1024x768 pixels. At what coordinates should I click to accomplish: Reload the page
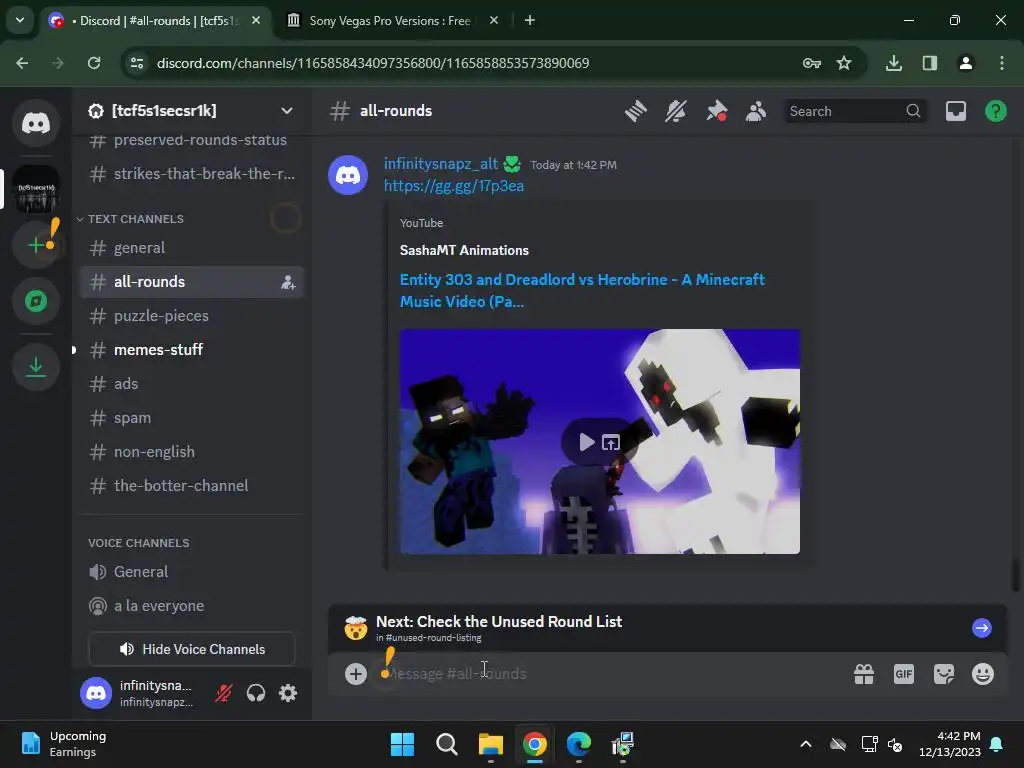pyautogui.click(x=94, y=63)
